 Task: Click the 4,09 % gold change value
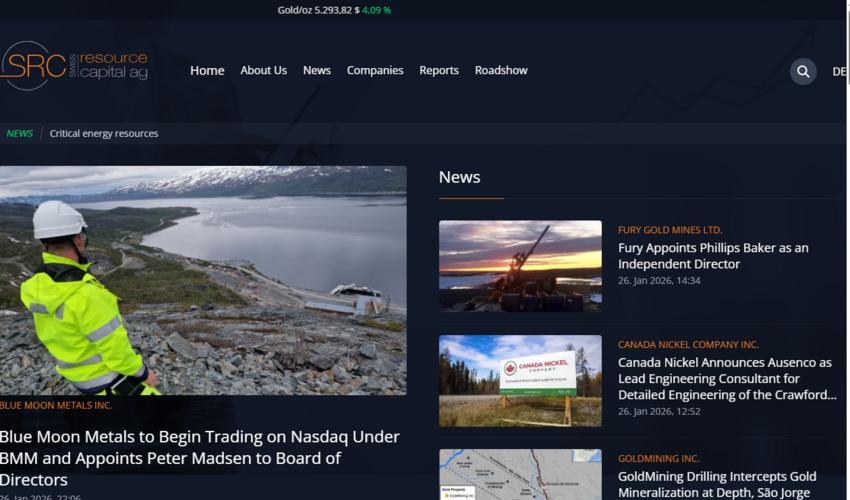coord(376,10)
